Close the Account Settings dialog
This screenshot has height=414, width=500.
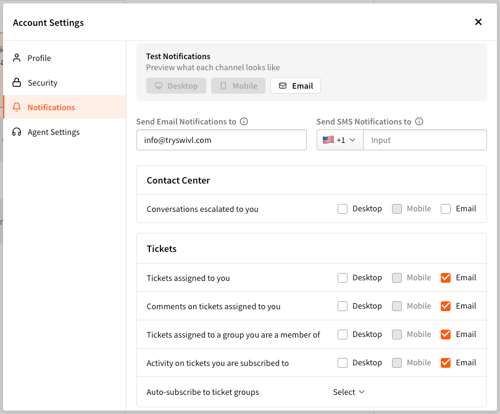pyautogui.click(x=478, y=22)
